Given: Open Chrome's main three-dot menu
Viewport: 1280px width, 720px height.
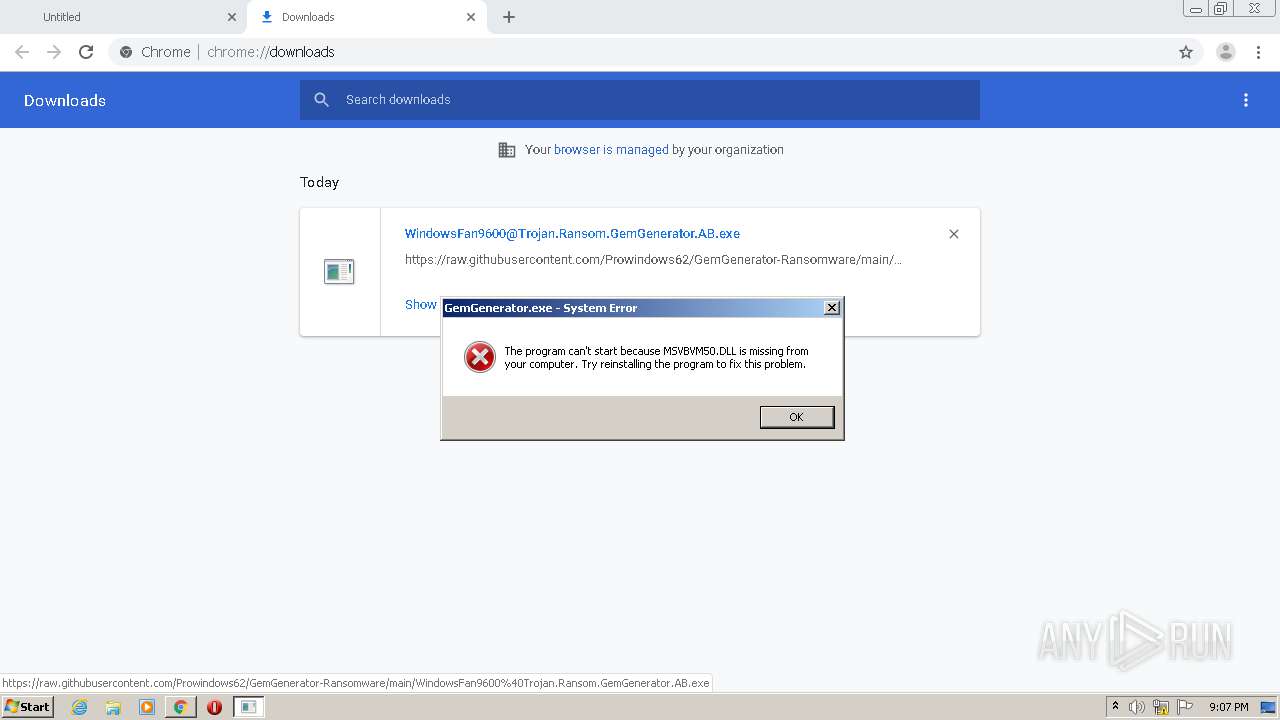Looking at the screenshot, I should coord(1259,52).
